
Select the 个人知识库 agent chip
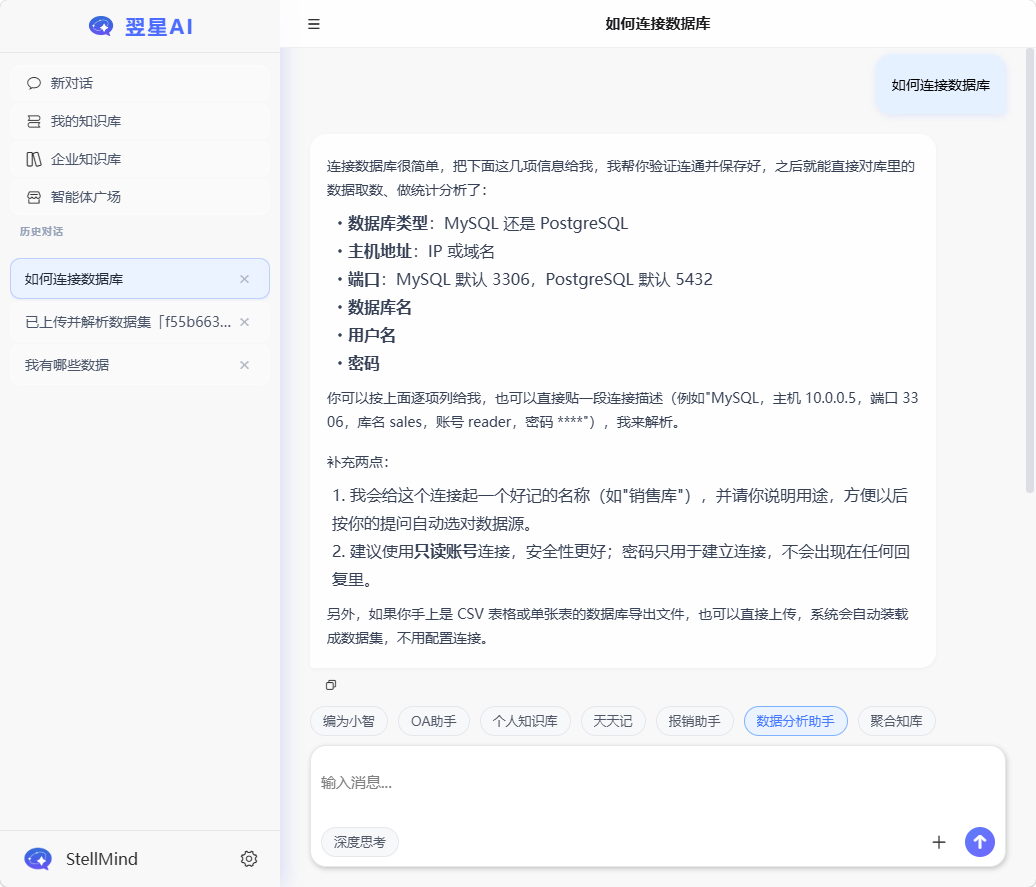tap(525, 721)
